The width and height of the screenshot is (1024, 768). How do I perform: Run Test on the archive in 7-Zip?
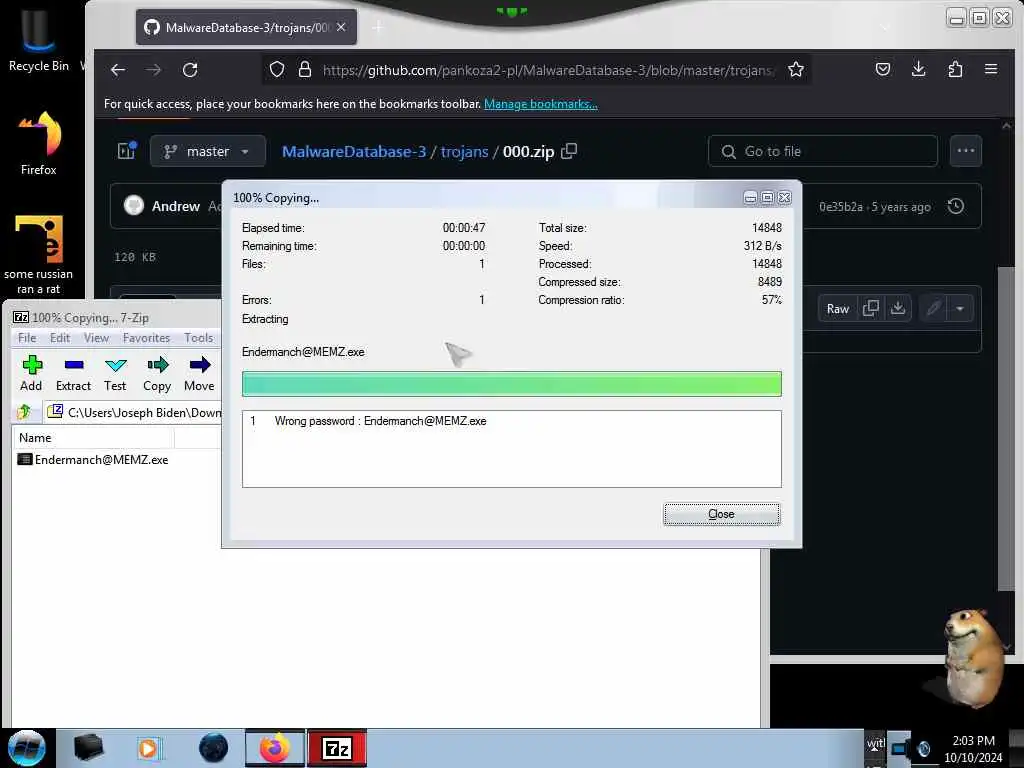[115, 374]
